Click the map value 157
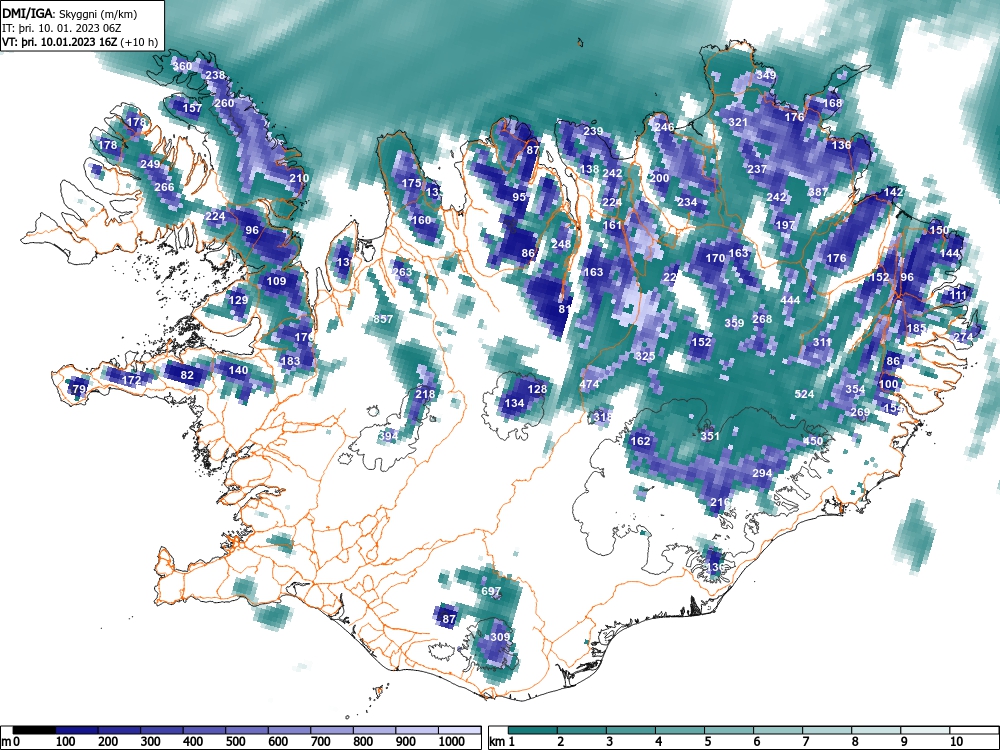1000x750 pixels. point(192,108)
